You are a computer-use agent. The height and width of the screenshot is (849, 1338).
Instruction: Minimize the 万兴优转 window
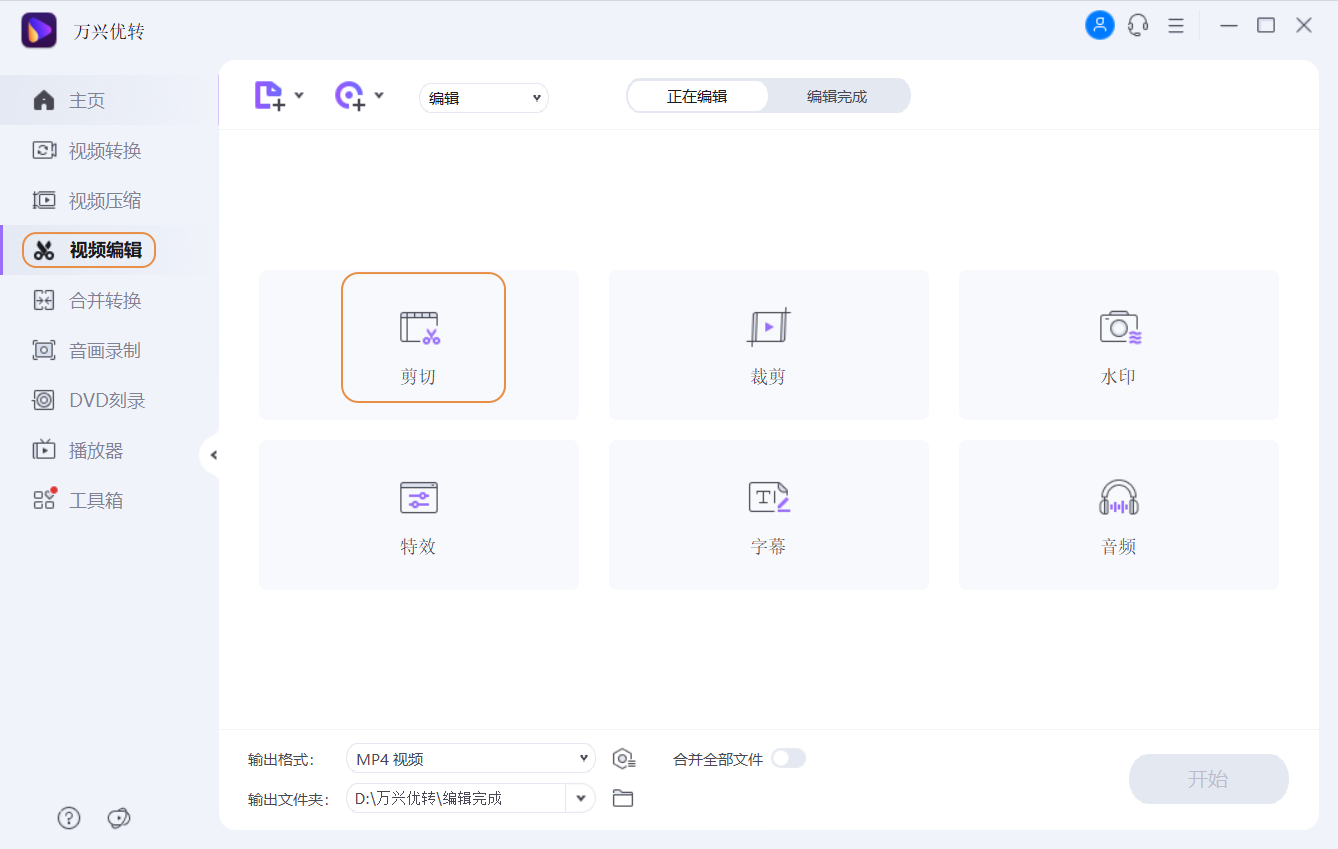coord(1229,25)
